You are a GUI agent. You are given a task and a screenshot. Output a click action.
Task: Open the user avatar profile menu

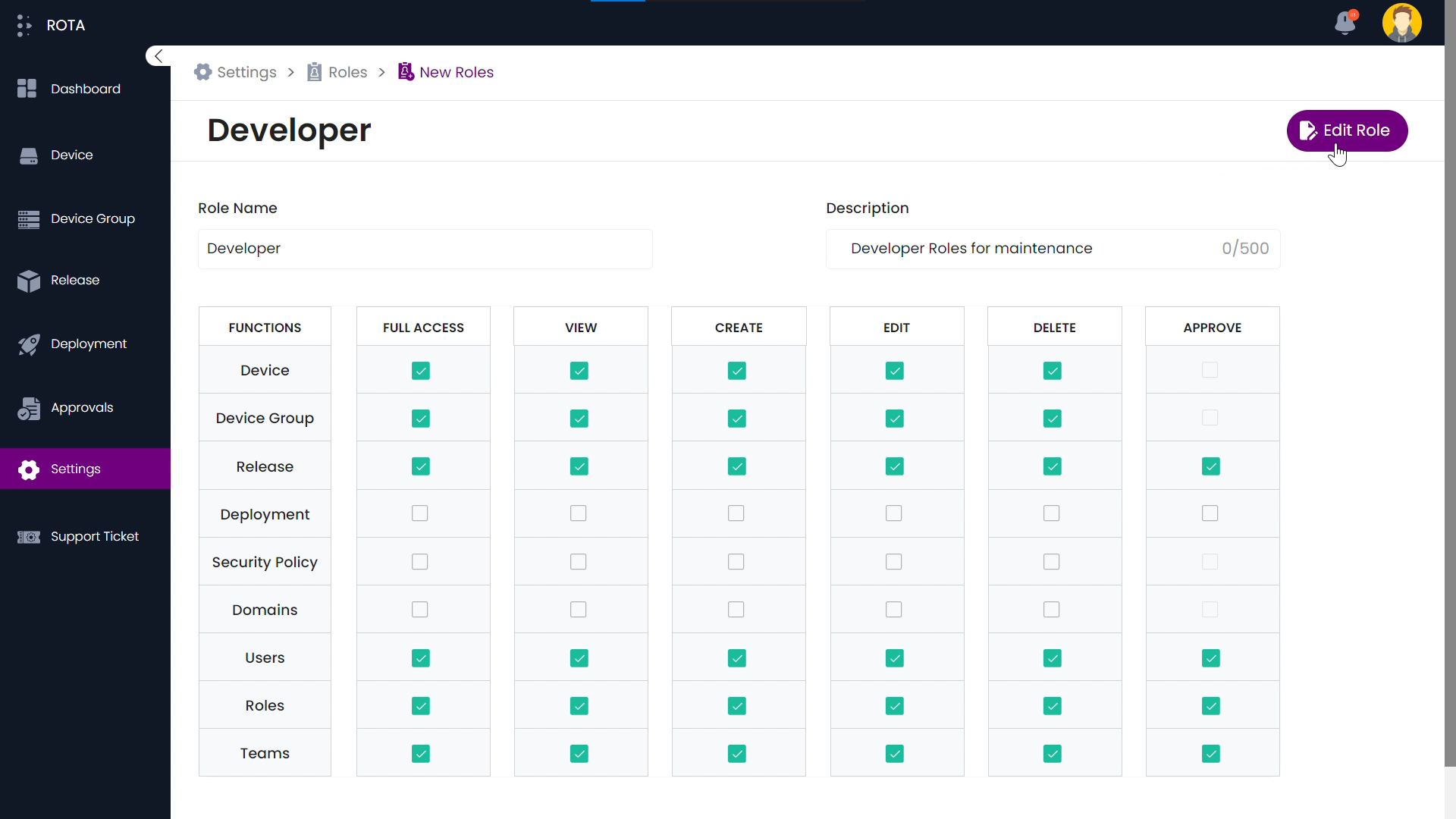(x=1401, y=23)
